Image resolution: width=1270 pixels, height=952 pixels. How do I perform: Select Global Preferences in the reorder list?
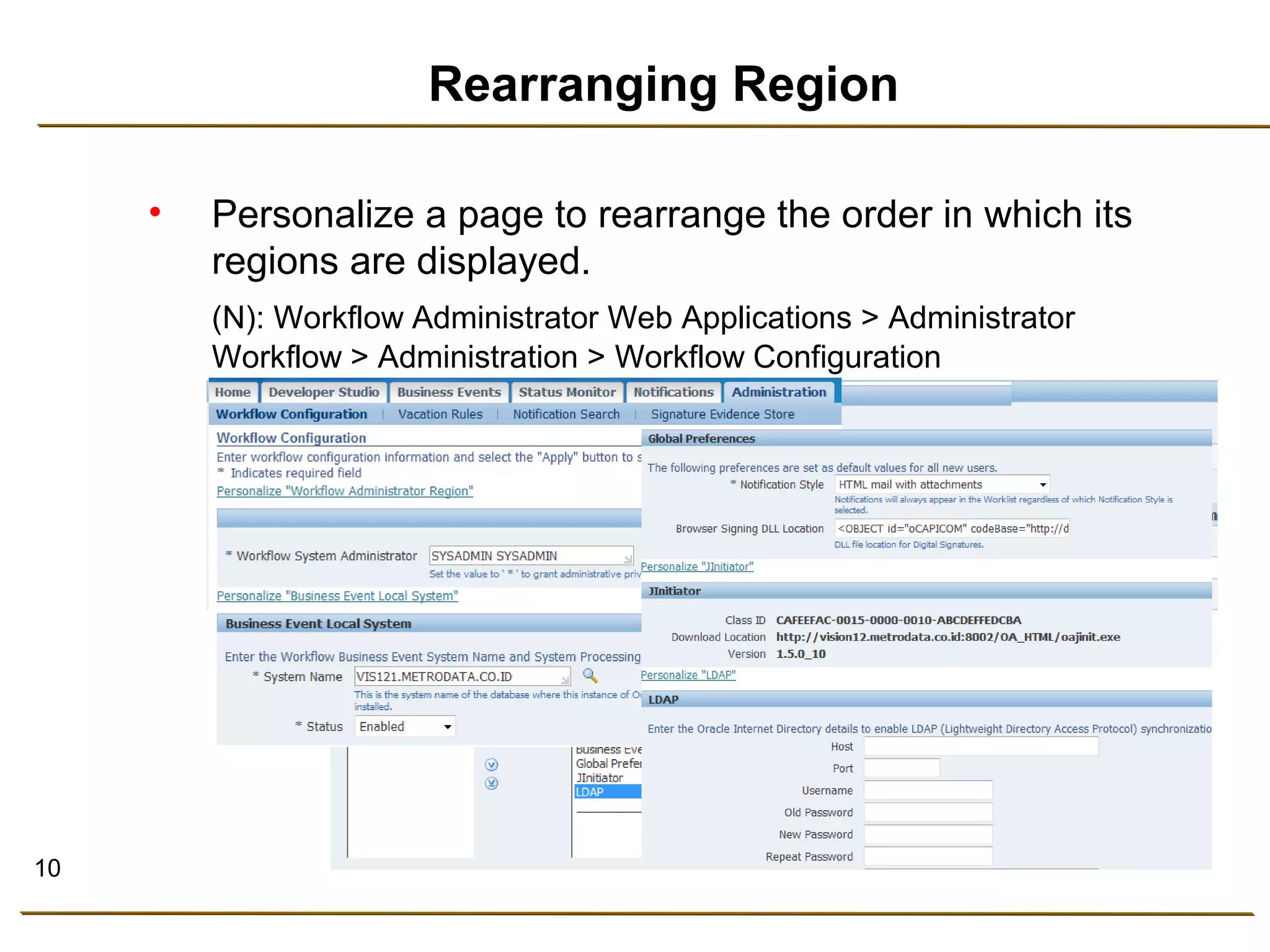(608, 764)
